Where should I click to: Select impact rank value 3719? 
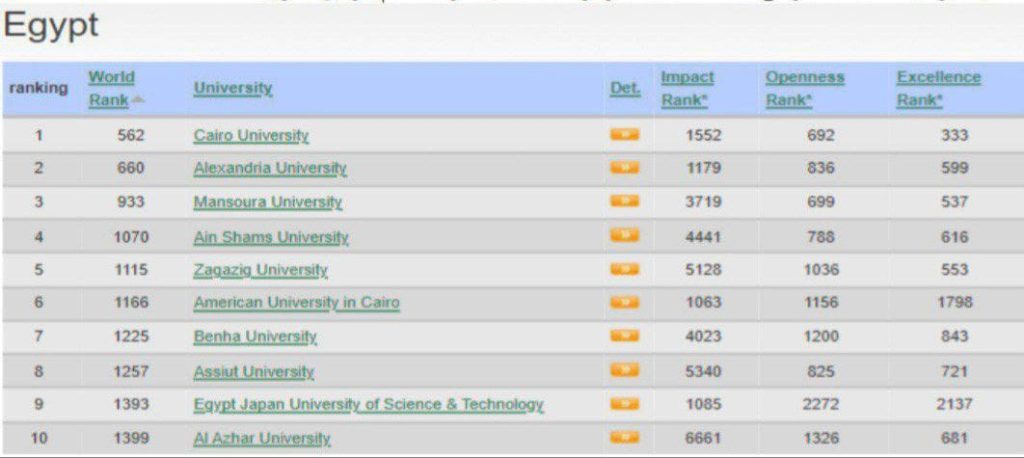click(703, 202)
